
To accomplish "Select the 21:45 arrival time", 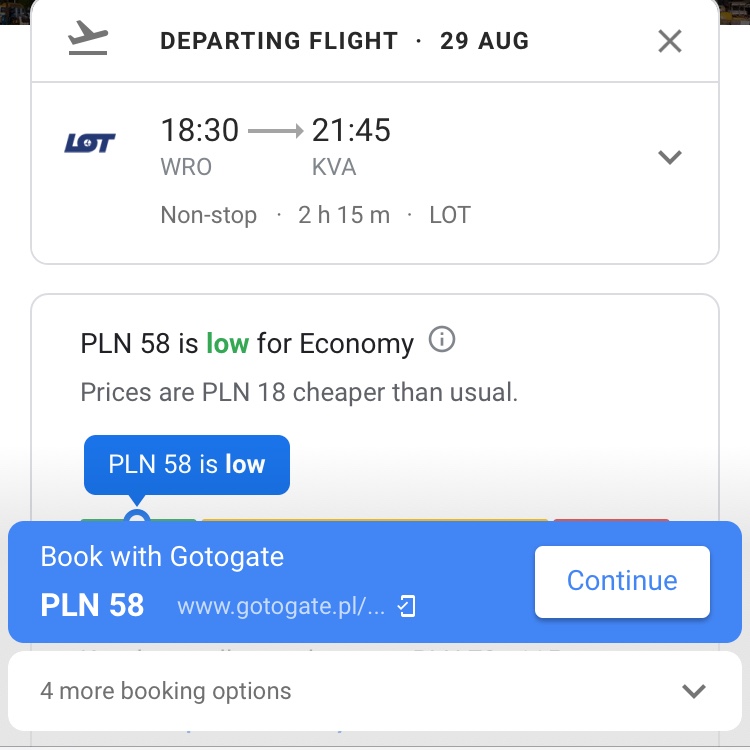I will pyautogui.click(x=351, y=130).
